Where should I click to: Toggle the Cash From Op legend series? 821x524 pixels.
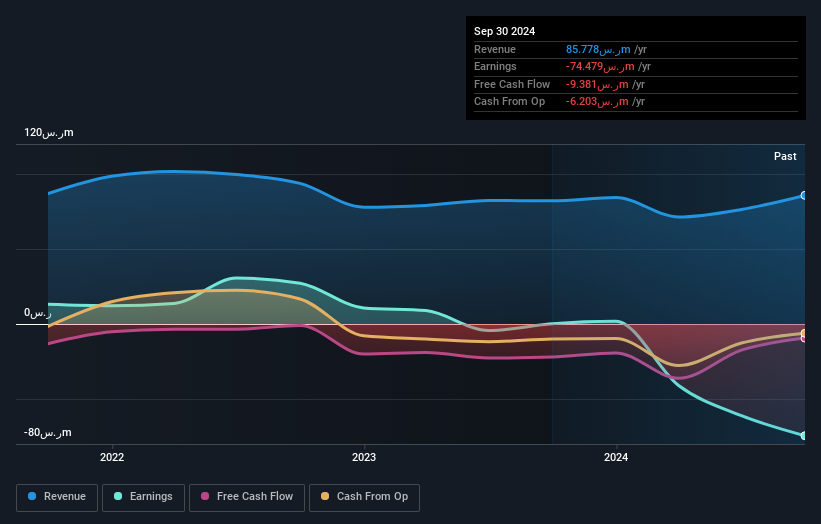tap(364, 497)
